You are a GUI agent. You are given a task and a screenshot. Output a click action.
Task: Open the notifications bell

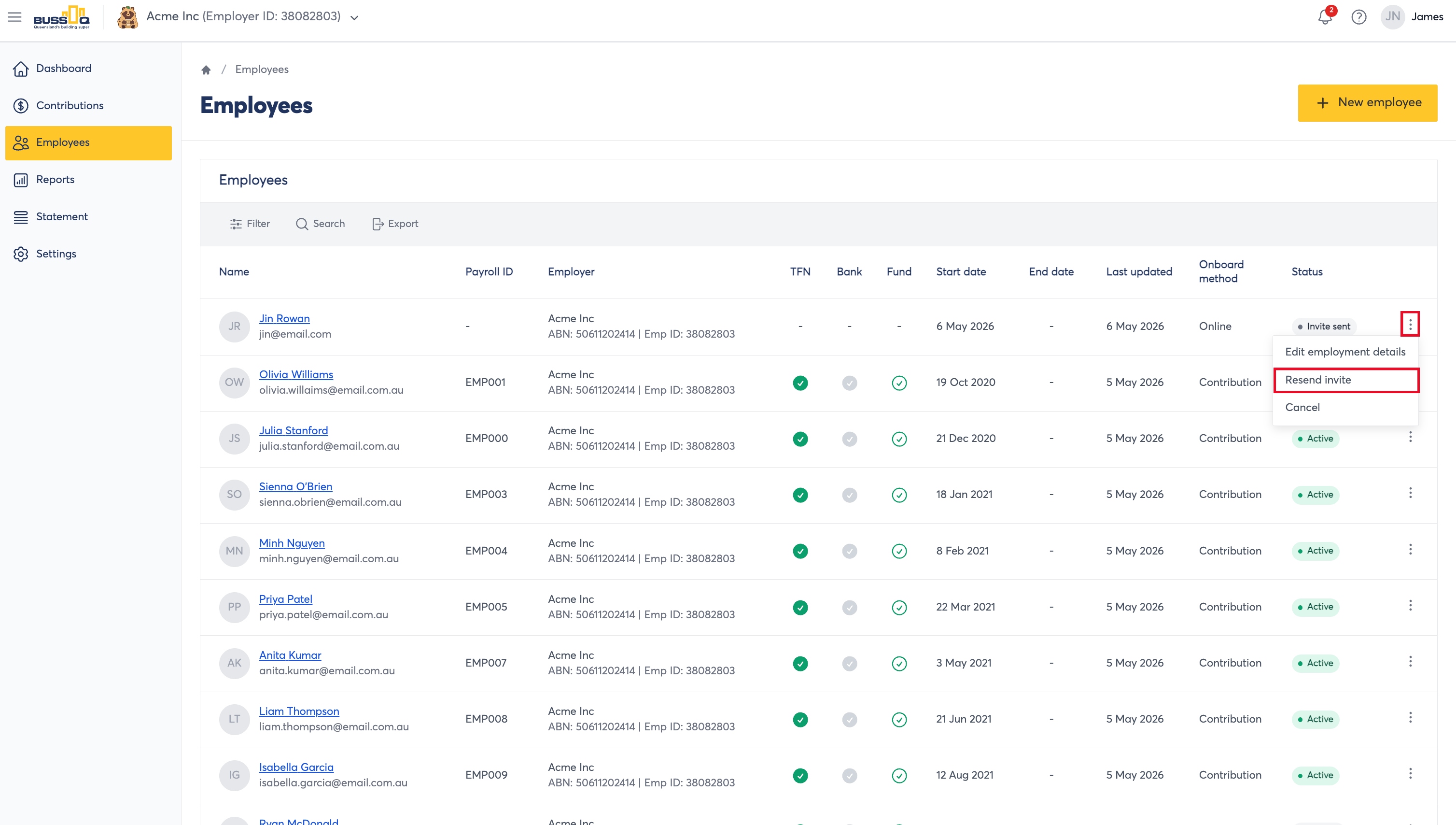pyautogui.click(x=1325, y=17)
